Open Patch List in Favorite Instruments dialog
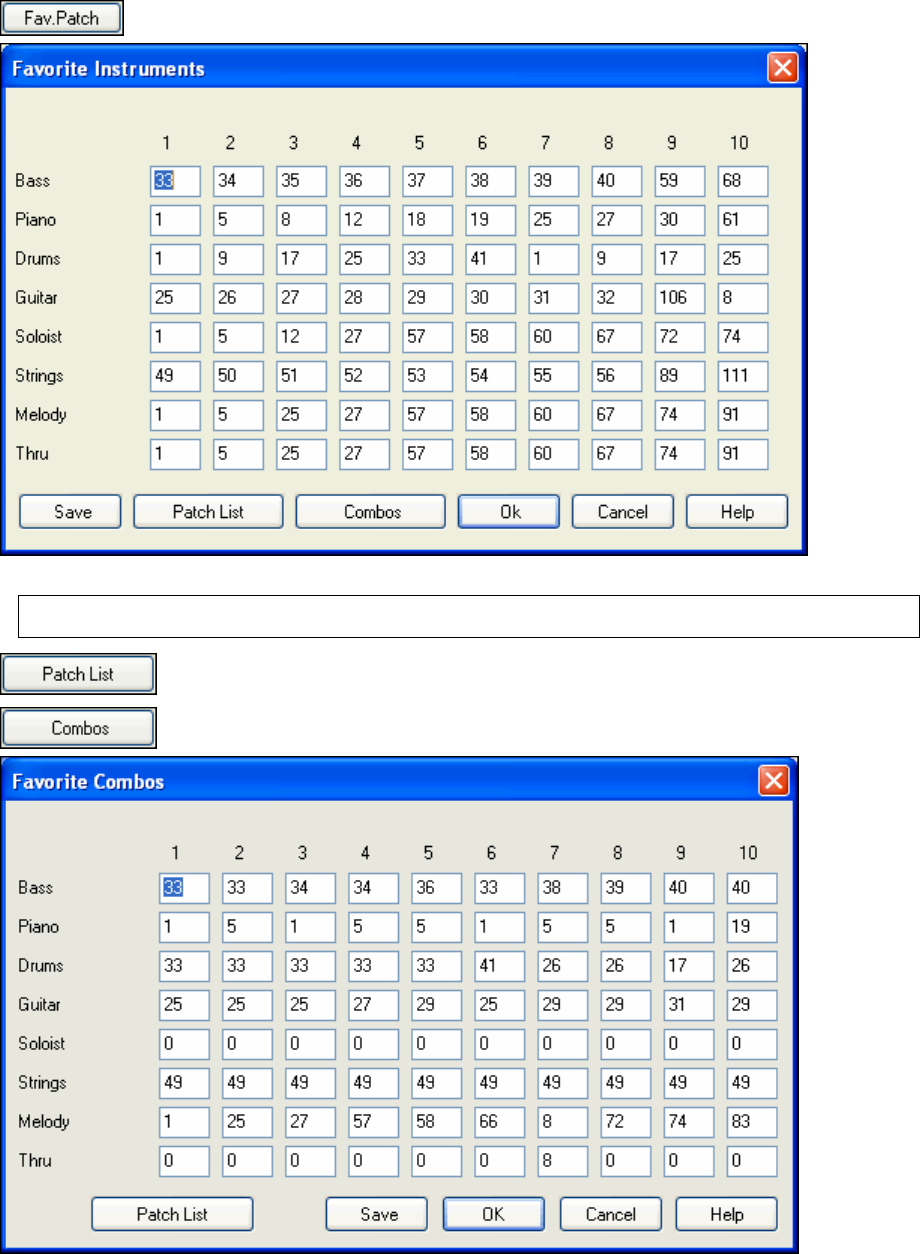The height and width of the screenshot is (1254, 920). (208, 511)
